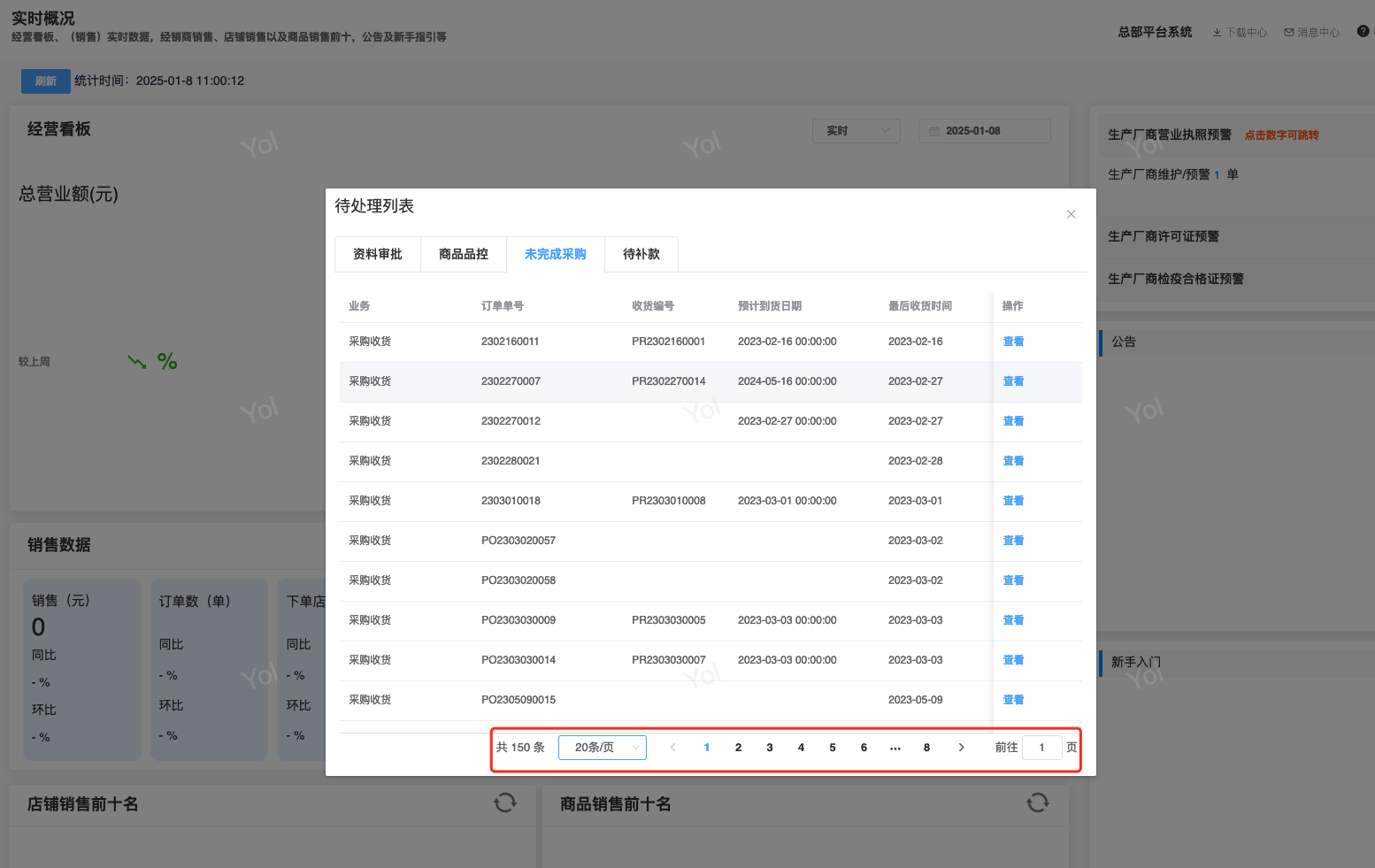This screenshot has height=868, width=1375.
Task: Open the 2025-01-08 date picker
Action: [984, 131]
